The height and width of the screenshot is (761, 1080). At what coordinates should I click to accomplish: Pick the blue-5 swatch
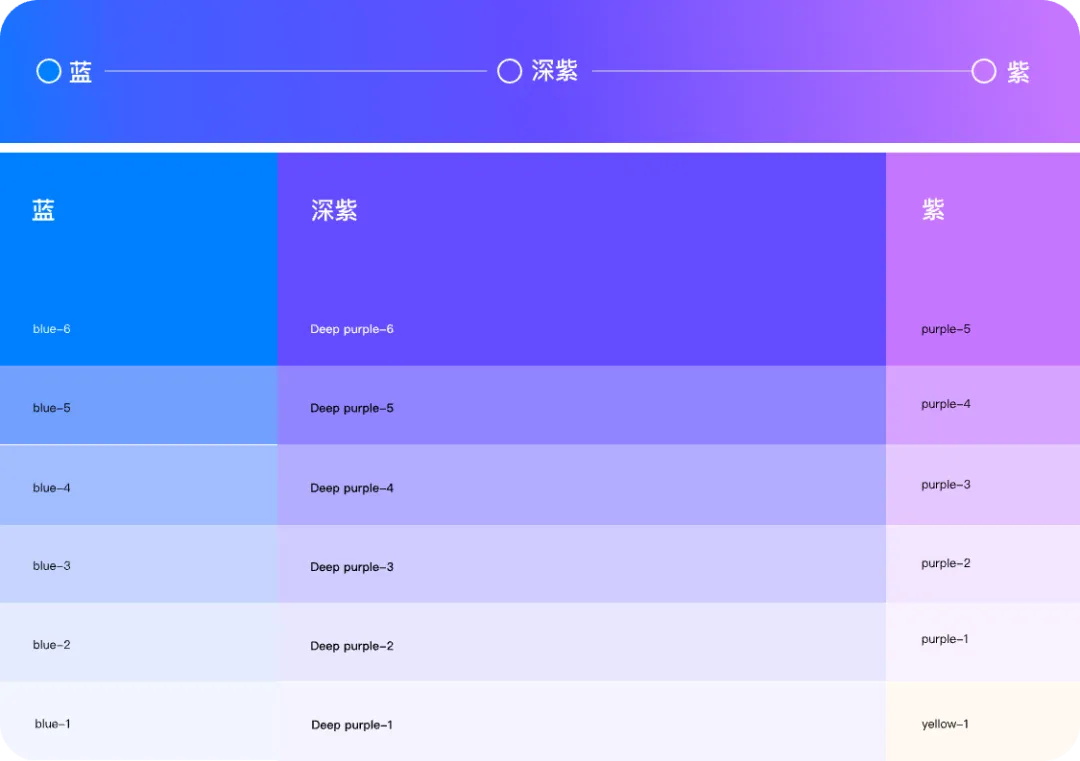tap(138, 405)
